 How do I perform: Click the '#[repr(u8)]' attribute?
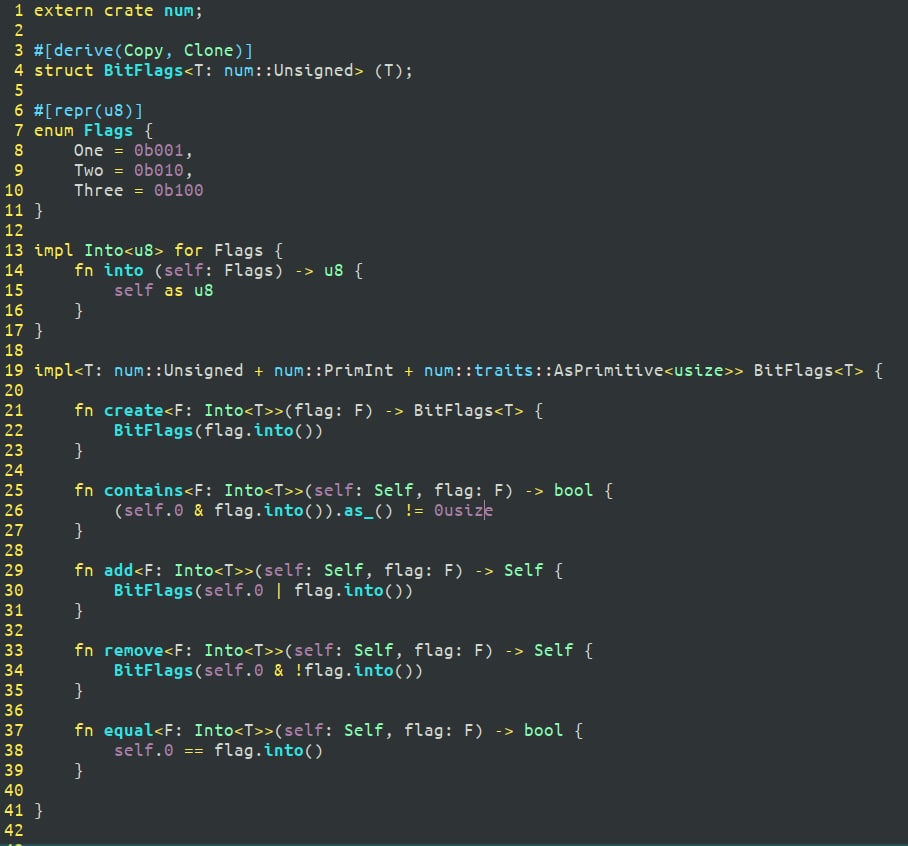(88, 111)
